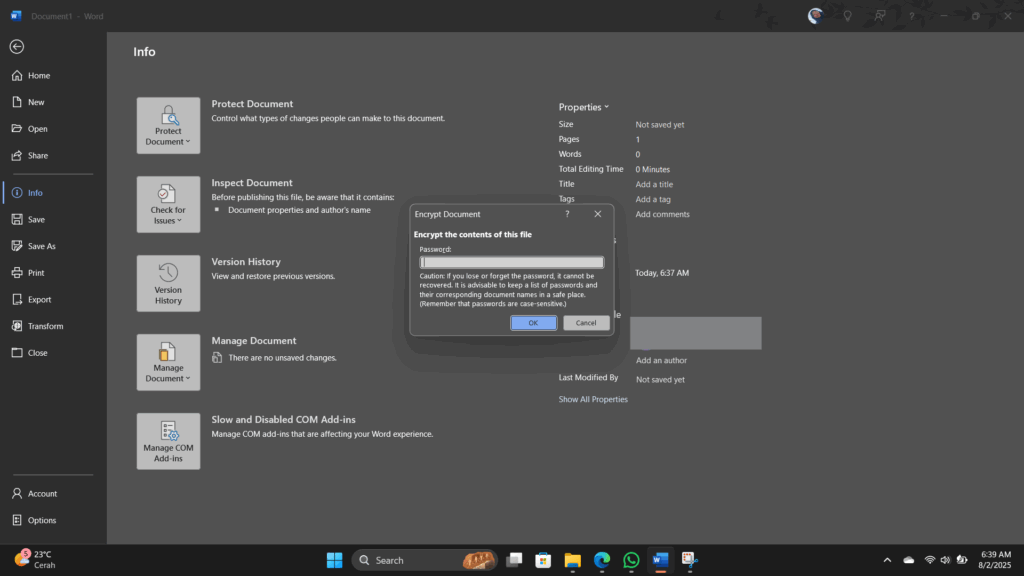Viewport: 1024px width, 576px height.
Task: Click the help question mark in Encrypt Document dialog
Action: click(x=567, y=214)
